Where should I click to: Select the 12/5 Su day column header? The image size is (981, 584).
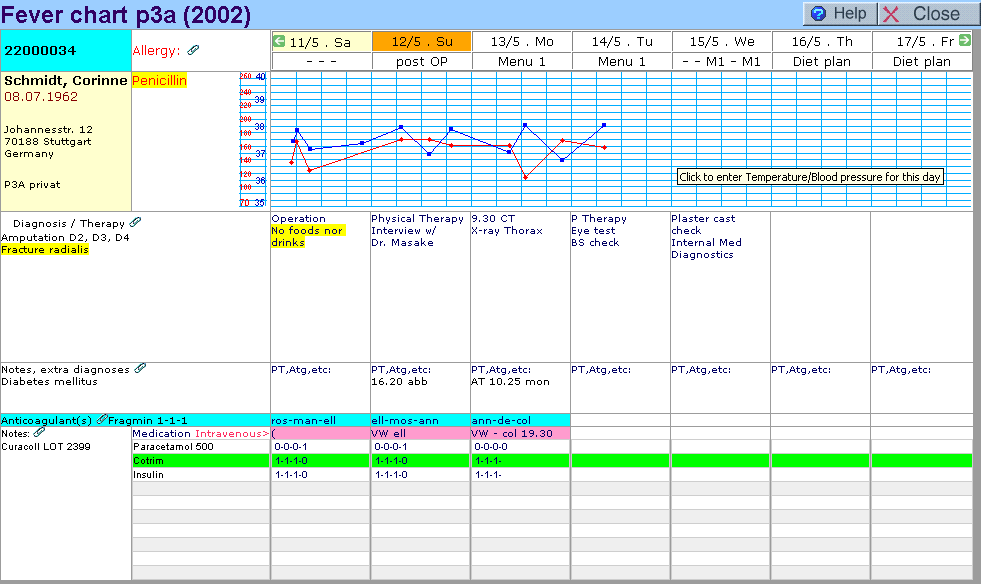click(x=421, y=42)
